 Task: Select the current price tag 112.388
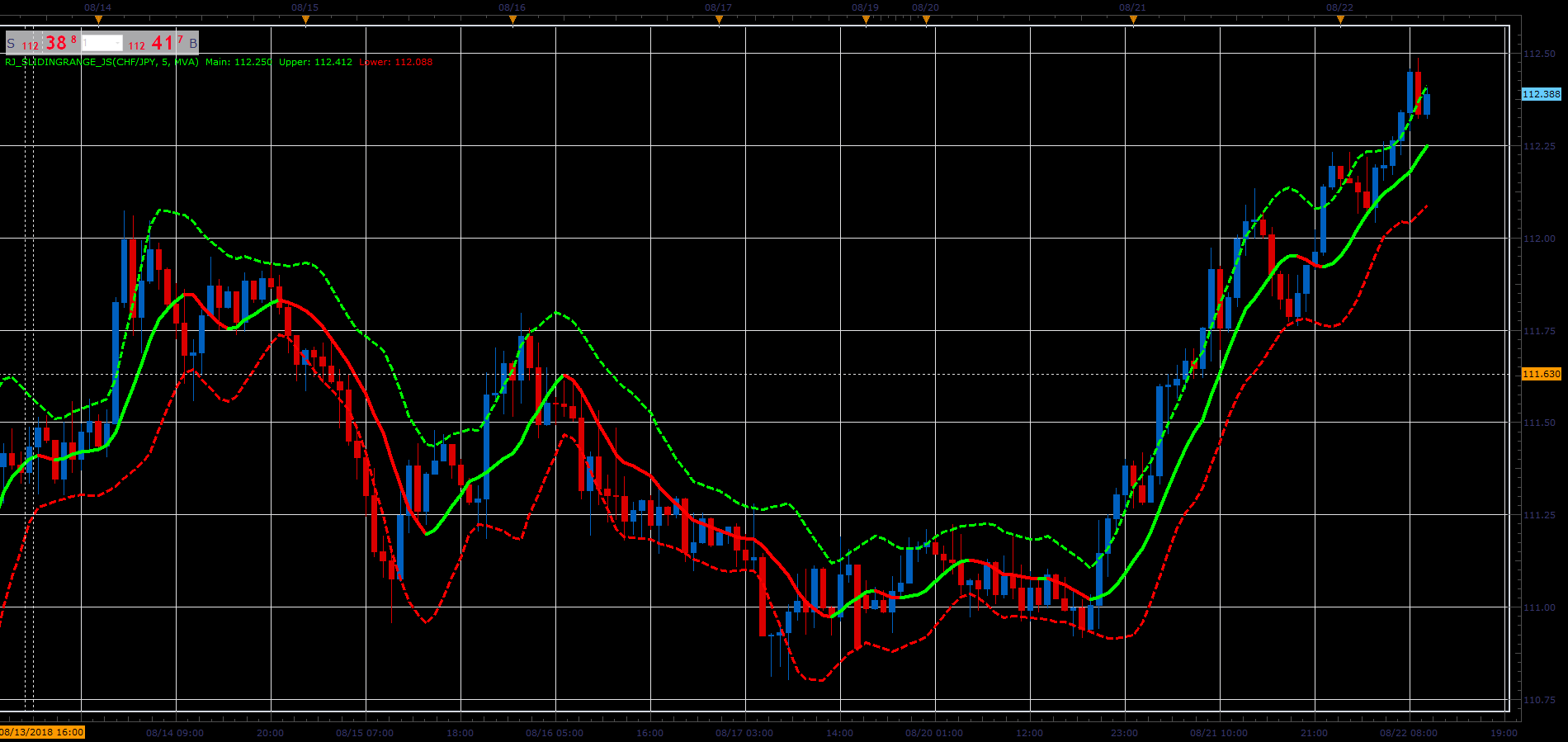coord(1542,94)
